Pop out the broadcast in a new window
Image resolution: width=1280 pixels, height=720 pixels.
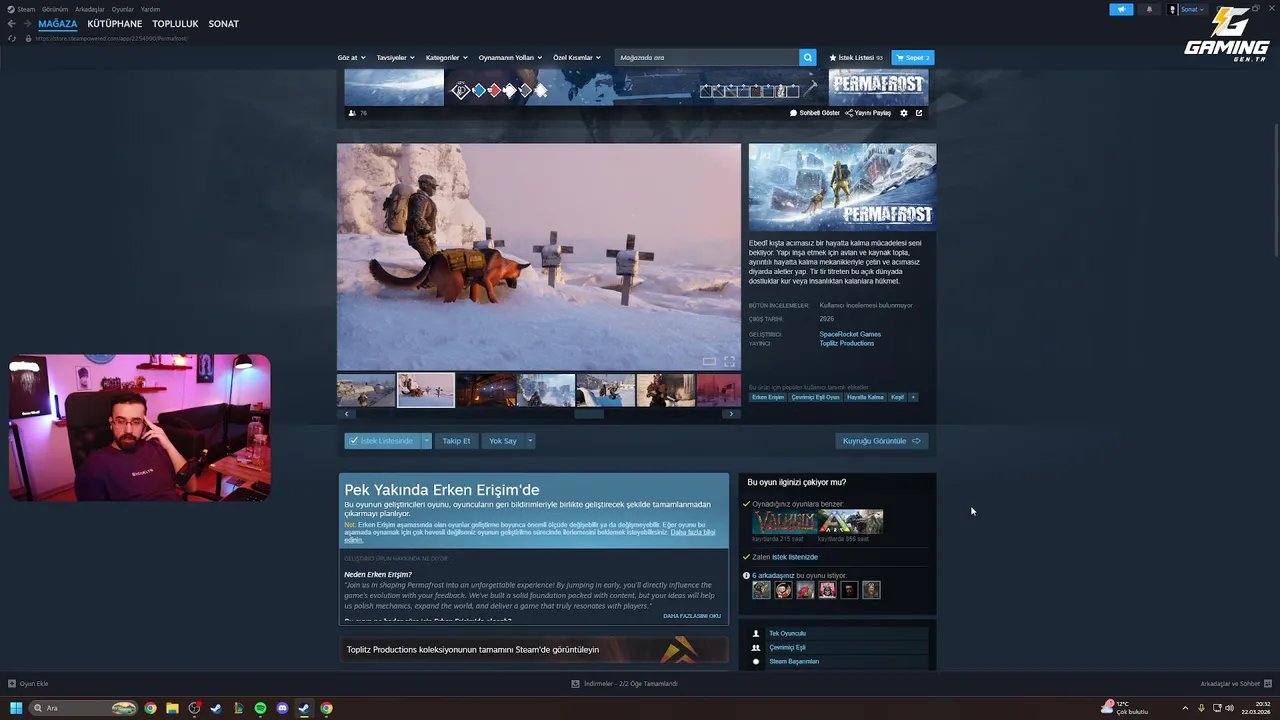coord(919,113)
